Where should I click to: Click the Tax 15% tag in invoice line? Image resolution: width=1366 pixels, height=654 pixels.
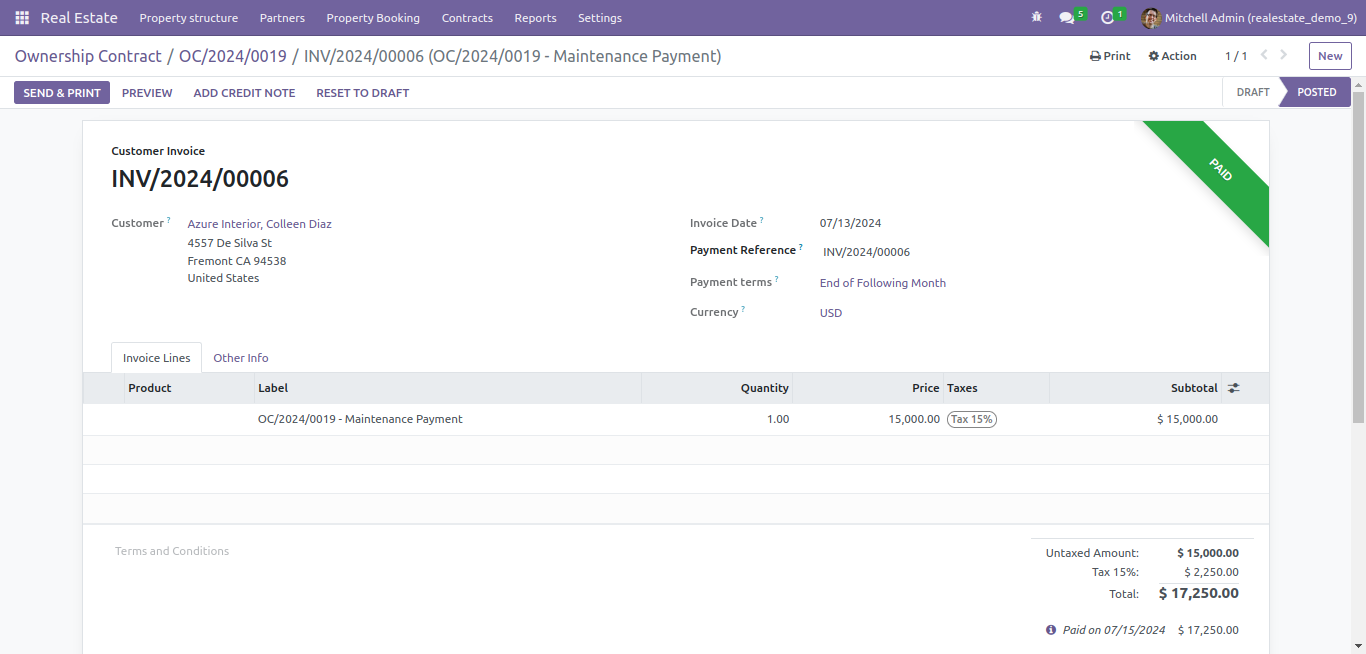click(972, 419)
